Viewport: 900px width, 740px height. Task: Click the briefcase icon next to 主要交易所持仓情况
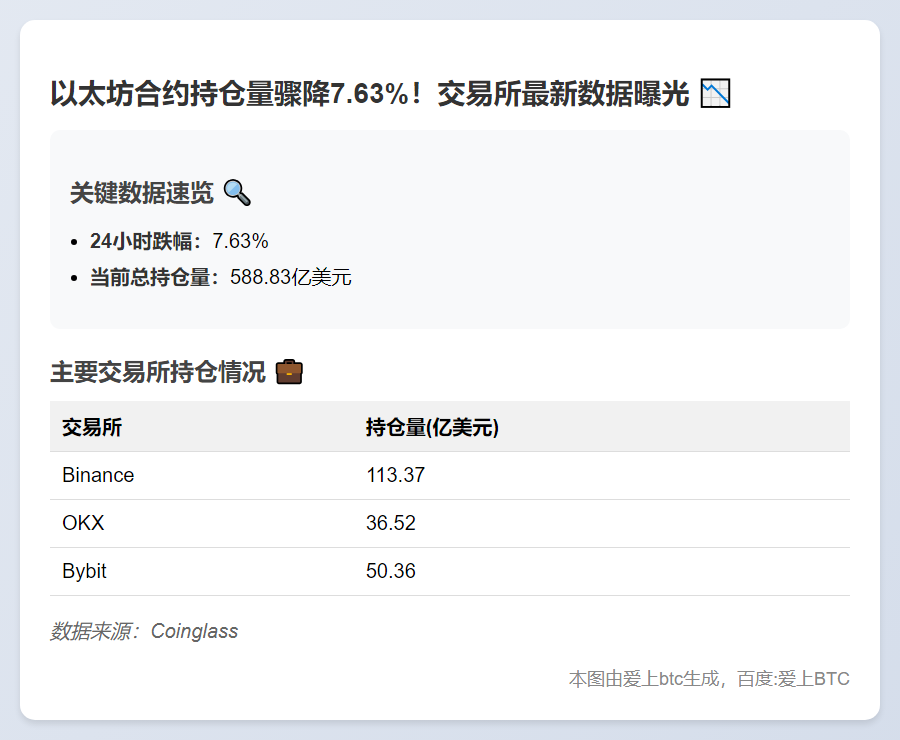(290, 370)
